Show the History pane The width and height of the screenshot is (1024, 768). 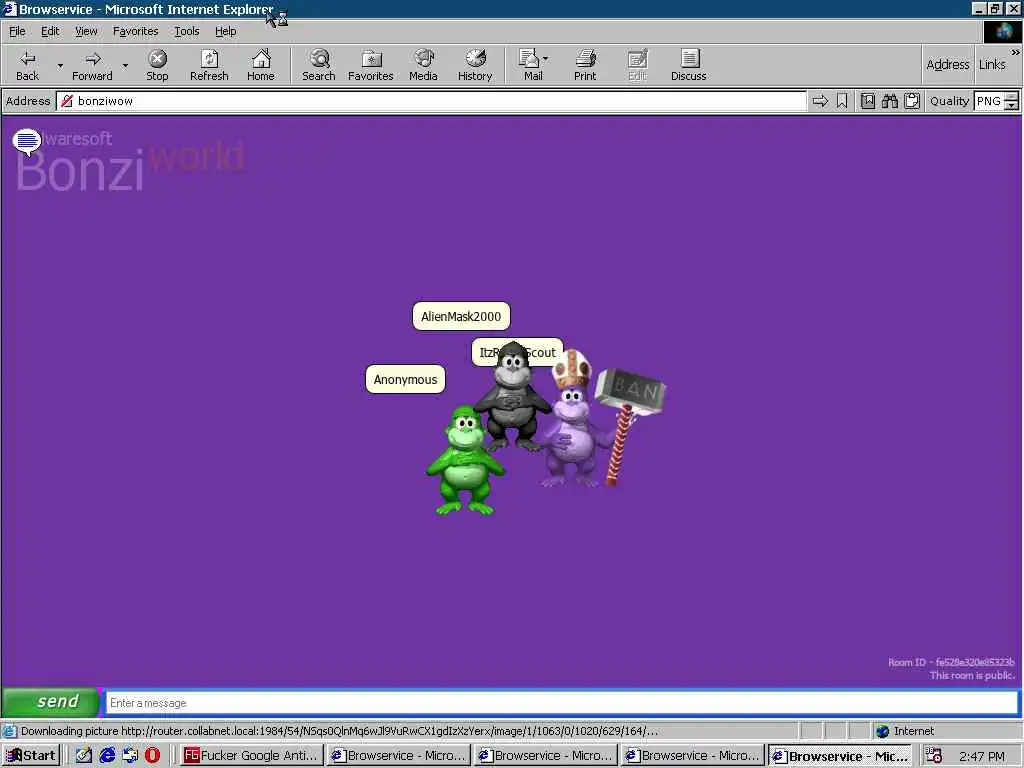(x=475, y=65)
